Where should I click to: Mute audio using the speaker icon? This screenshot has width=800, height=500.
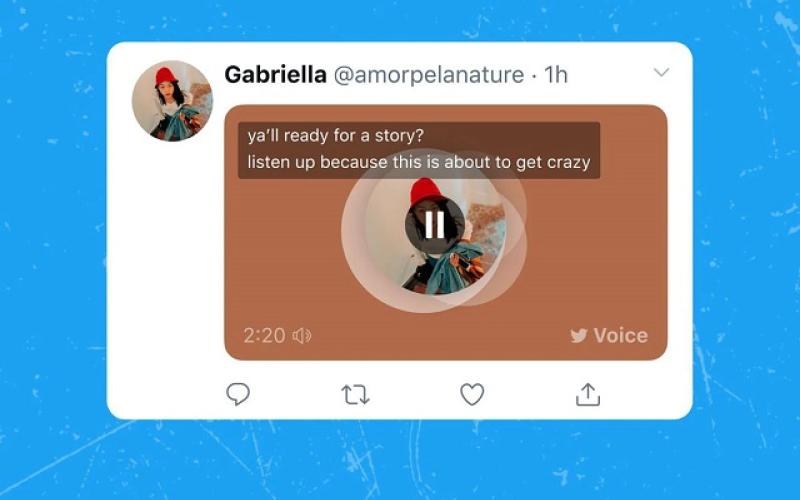coord(302,336)
